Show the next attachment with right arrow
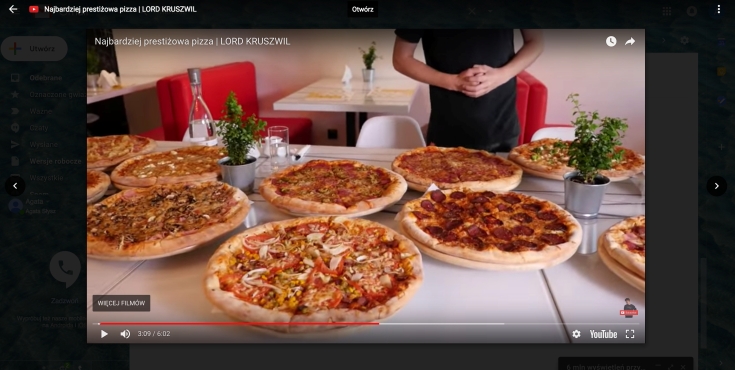 click(716, 186)
